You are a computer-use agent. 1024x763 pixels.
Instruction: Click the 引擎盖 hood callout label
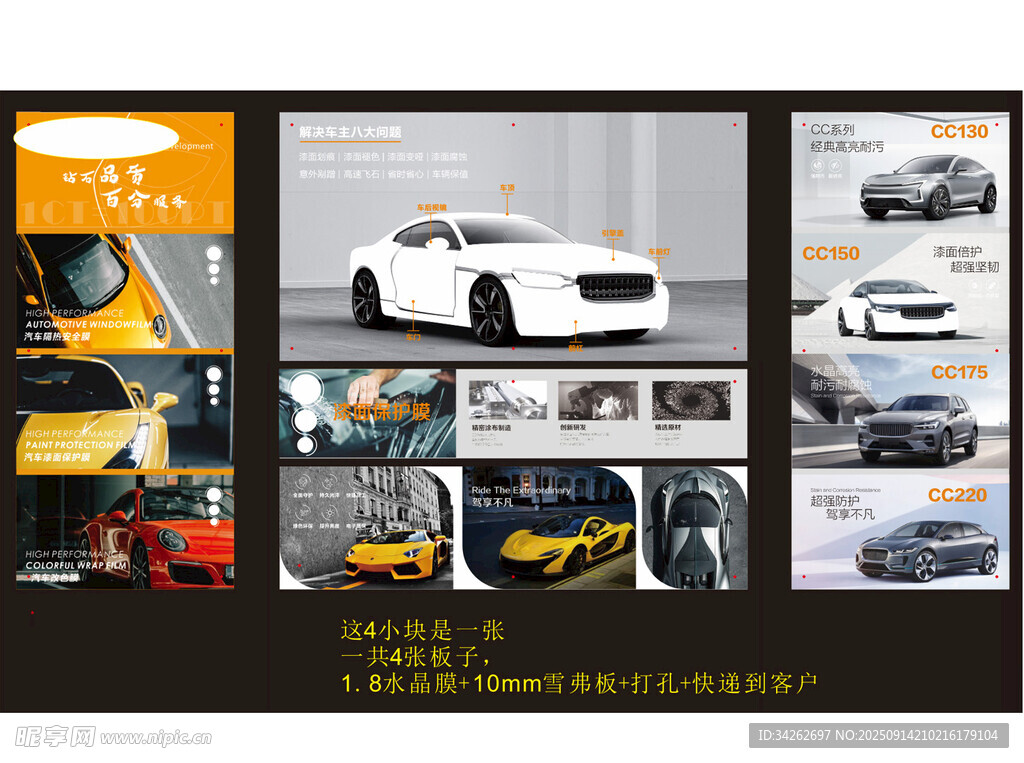[612, 232]
